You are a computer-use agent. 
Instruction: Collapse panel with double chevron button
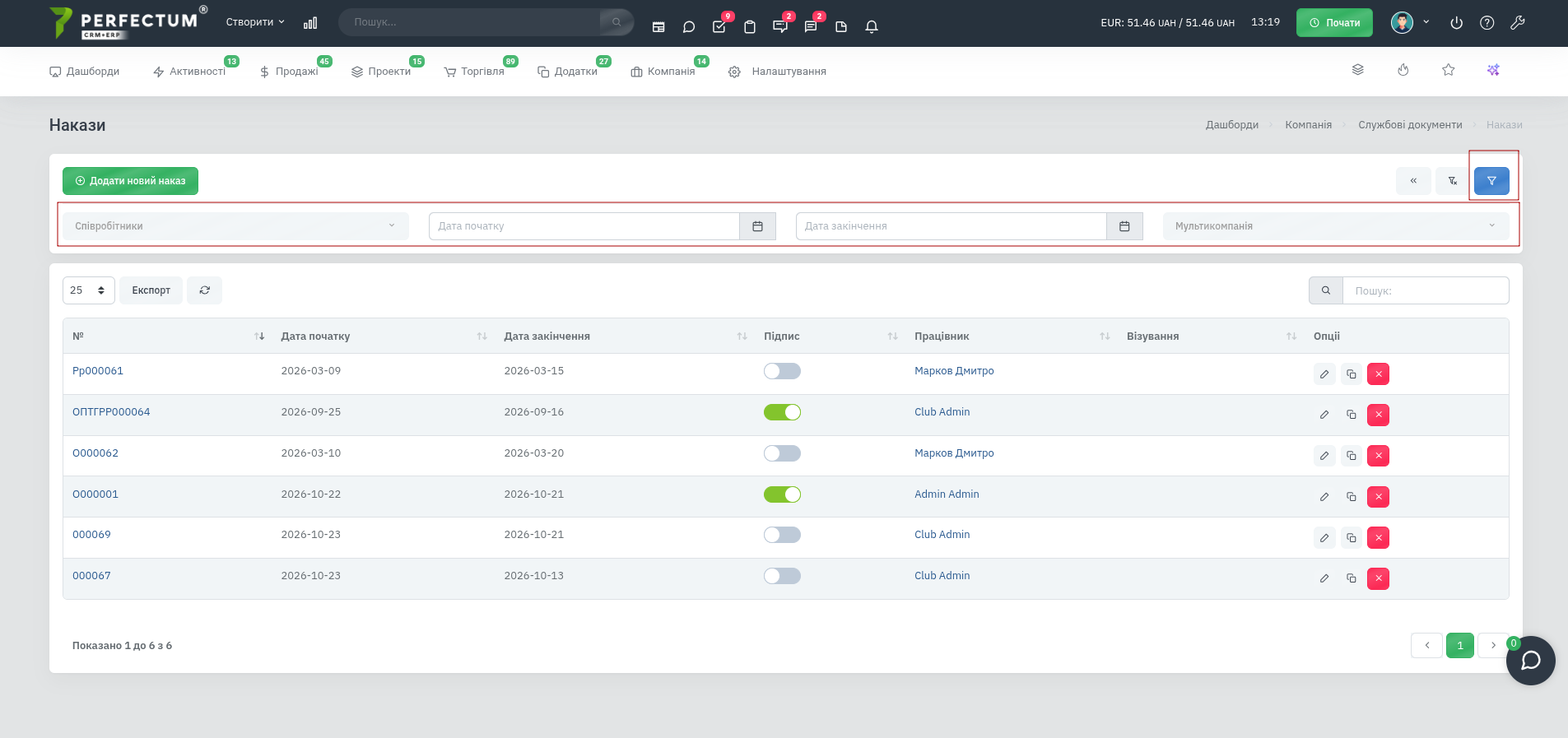click(1413, 181)
